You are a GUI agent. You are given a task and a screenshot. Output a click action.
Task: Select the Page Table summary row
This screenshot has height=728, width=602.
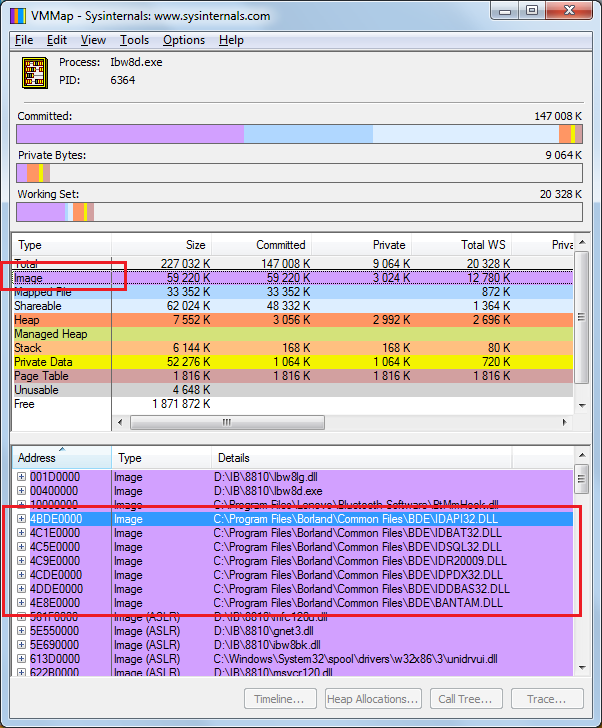tap(292, 376)
